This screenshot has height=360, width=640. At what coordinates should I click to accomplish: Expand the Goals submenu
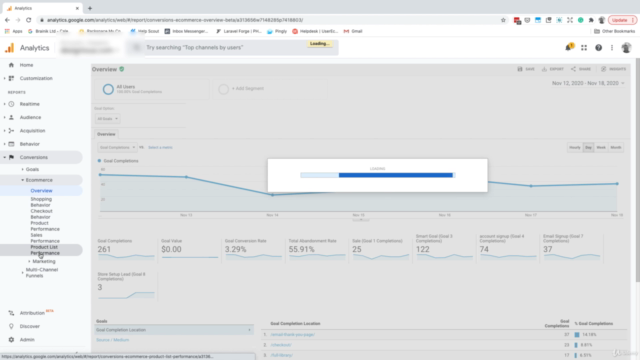pyautogui.click(x=22, y=169)
